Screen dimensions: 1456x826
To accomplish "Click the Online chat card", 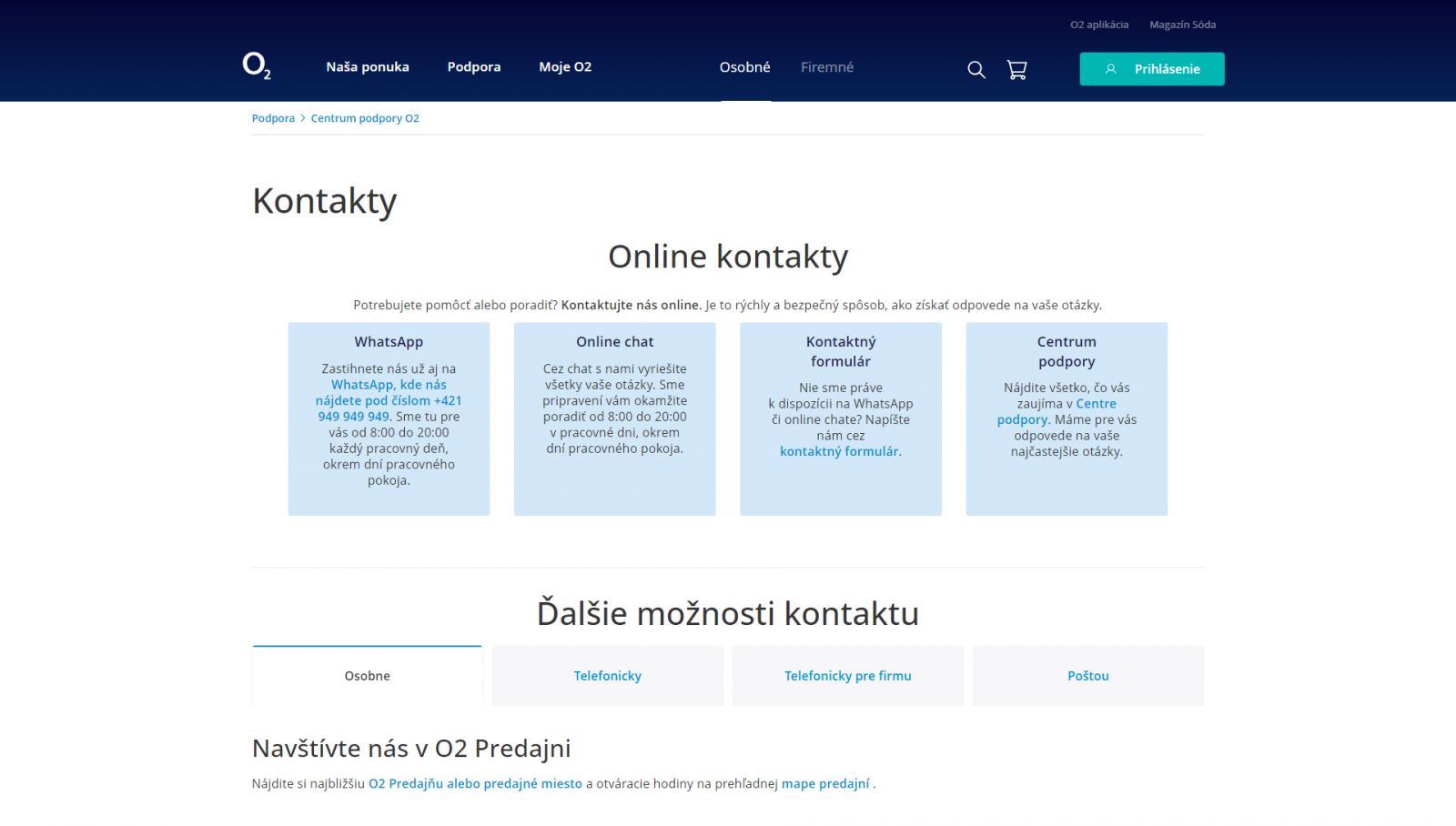I will coord(614,418).
